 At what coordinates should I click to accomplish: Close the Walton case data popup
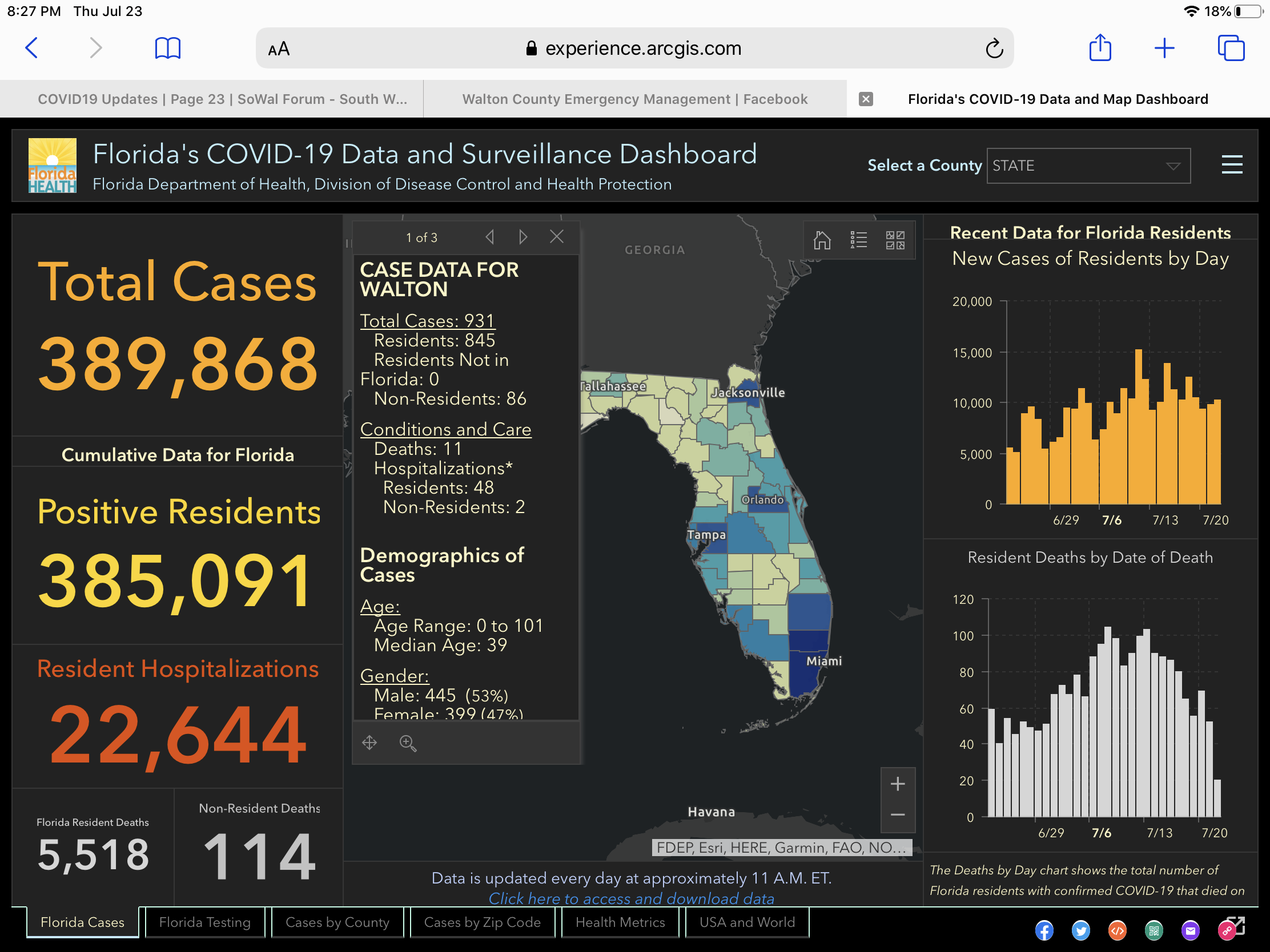[556, 236]
